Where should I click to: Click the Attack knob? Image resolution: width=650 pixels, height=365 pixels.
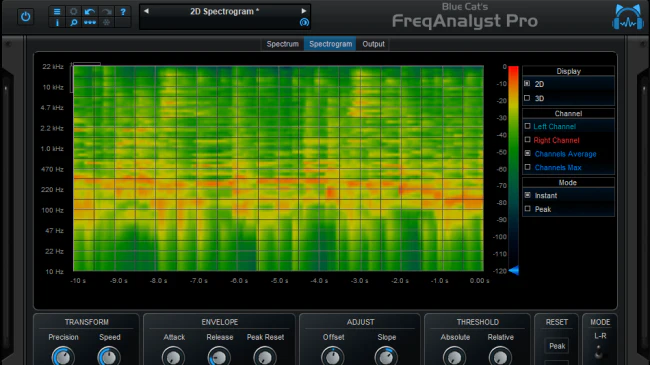coord(173,357)
